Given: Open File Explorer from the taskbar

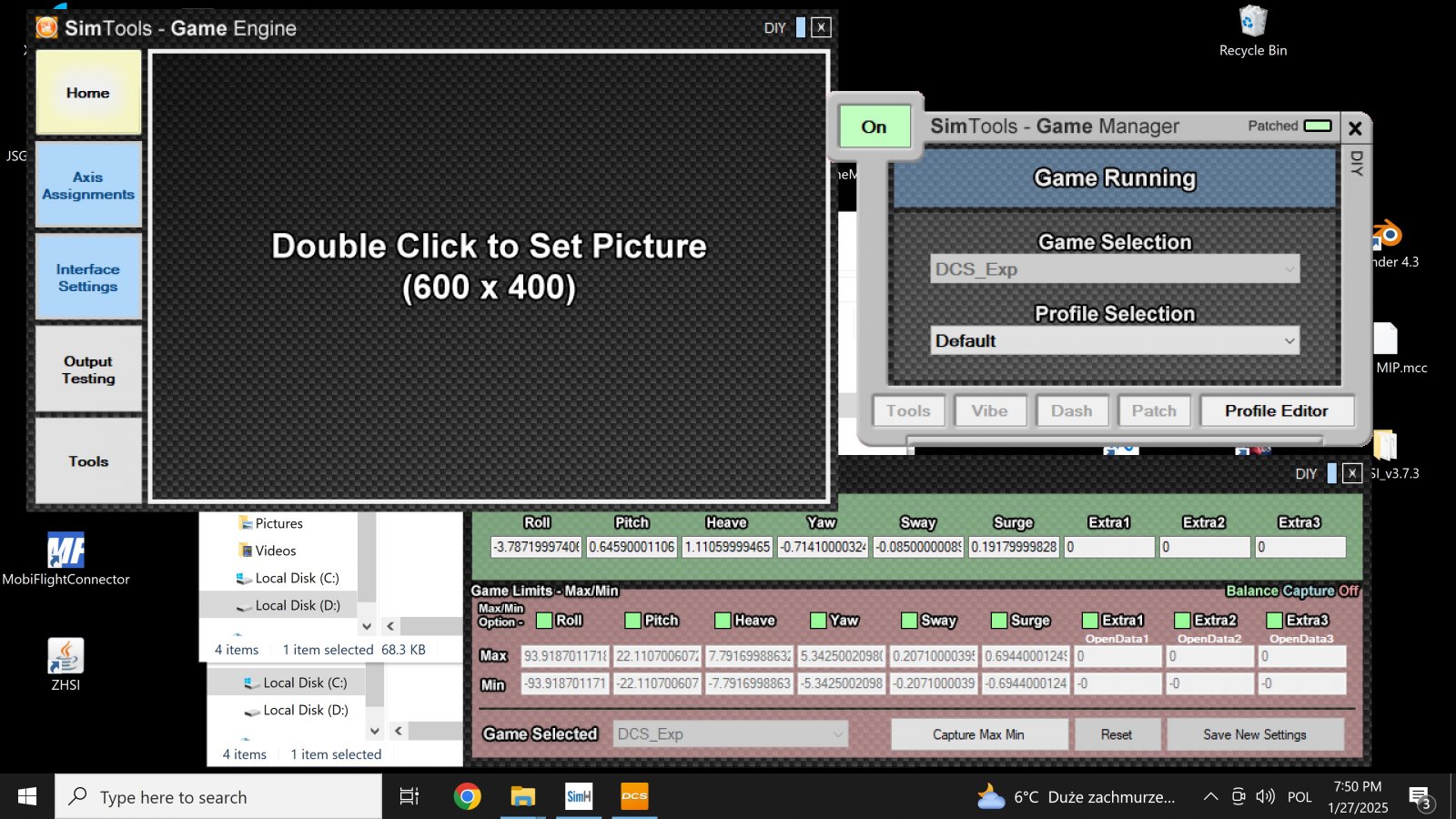Looking at the screenshot, I should [x=522, y=797].
